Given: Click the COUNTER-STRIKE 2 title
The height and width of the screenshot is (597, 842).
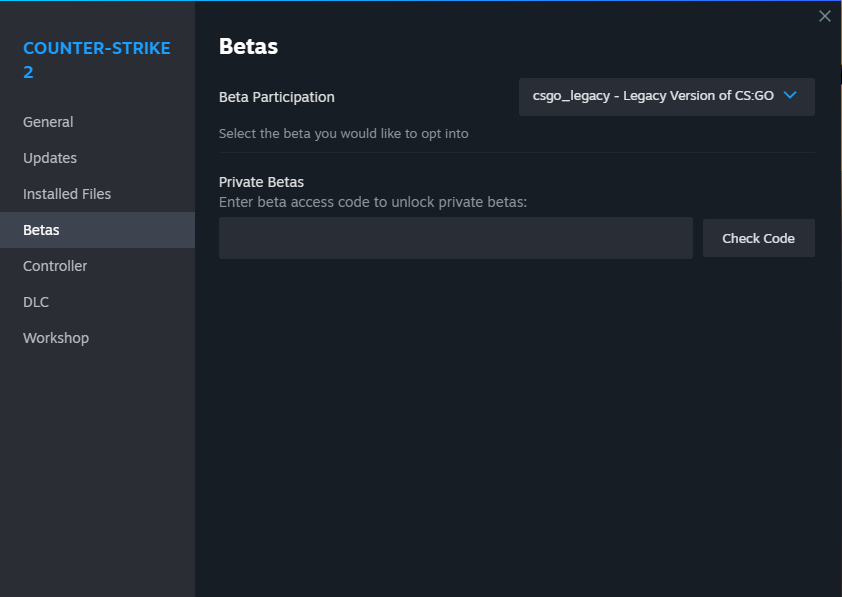Looking at the screenshot, I should [x=97, y=60].
